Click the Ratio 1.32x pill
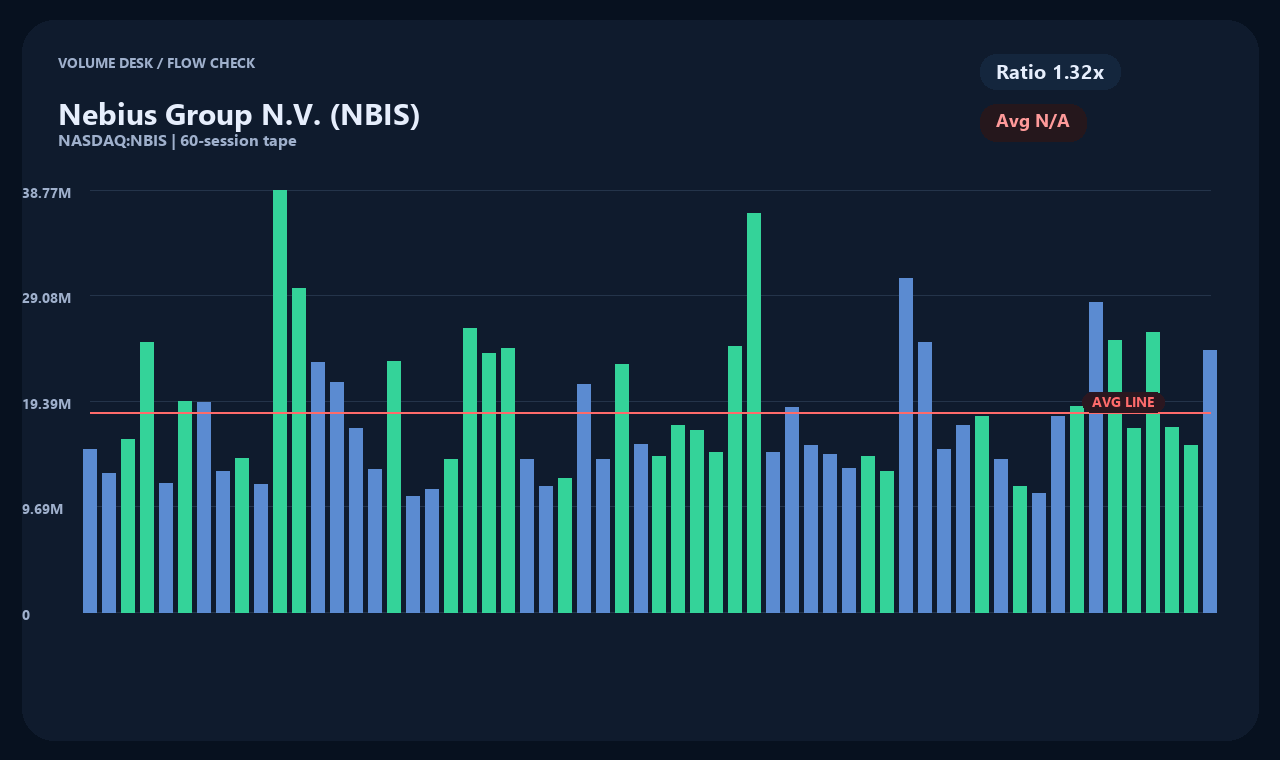Image resolution: width=1280 pixels, height=760 pixels. (x=1050, y=72)
